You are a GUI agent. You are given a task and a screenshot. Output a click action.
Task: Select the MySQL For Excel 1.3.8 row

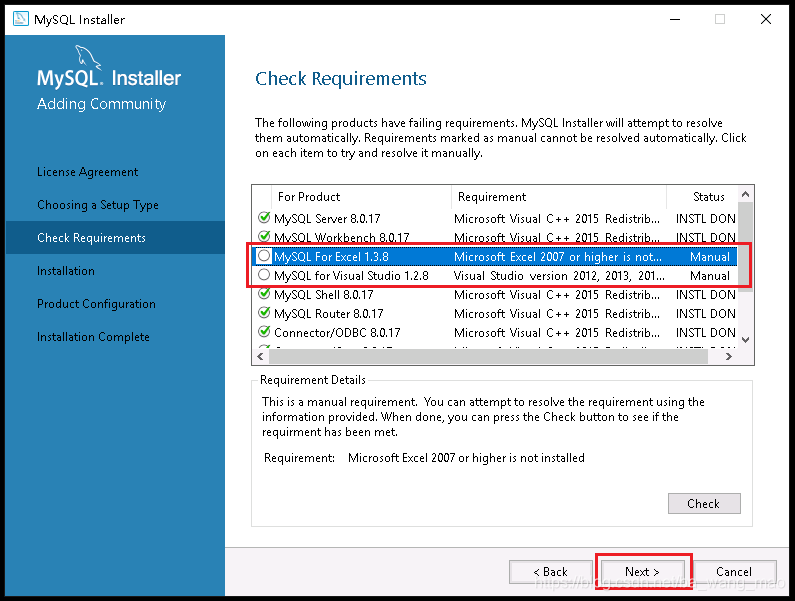point(495,257)
